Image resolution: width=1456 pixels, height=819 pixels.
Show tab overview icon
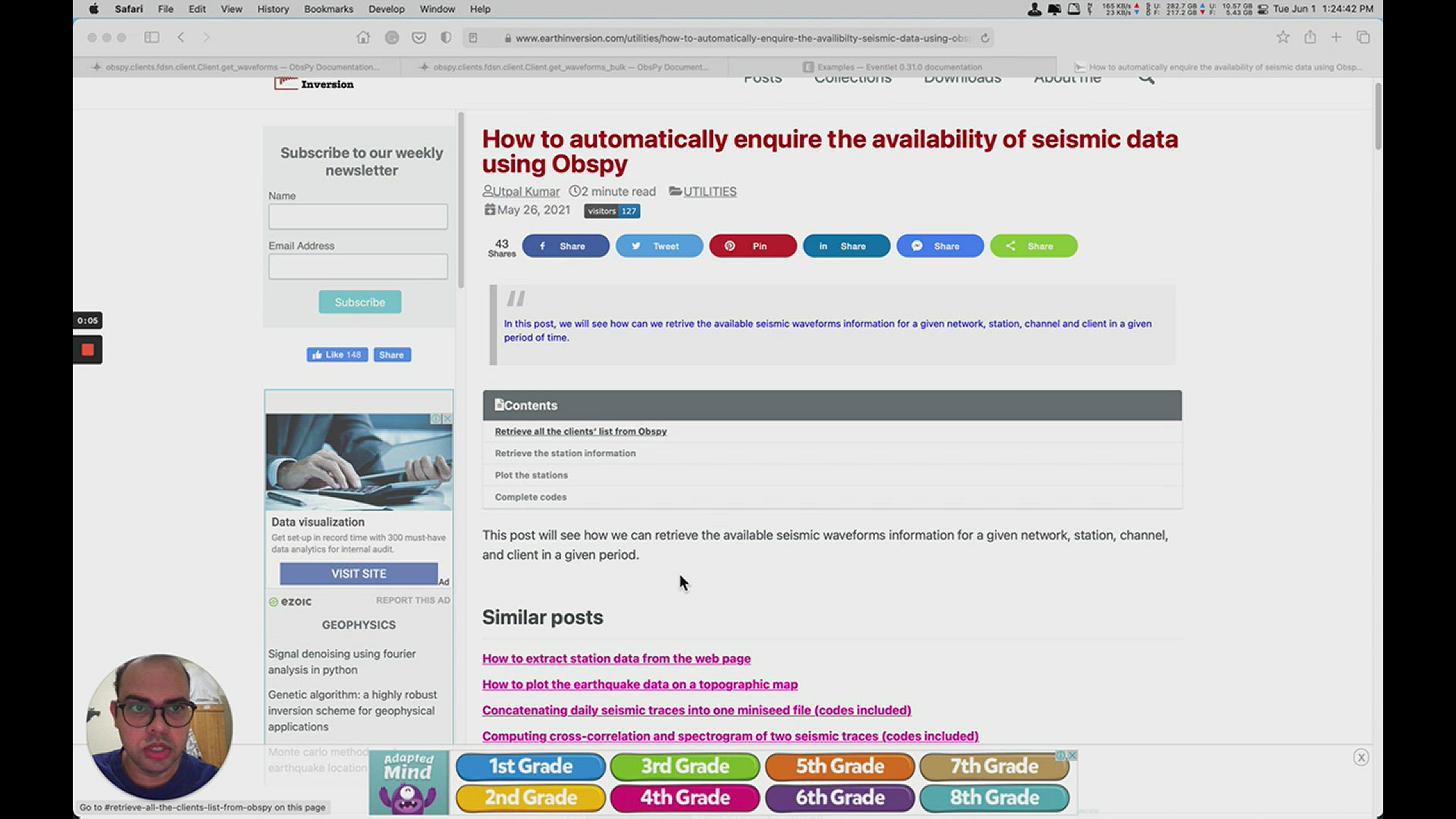tap(1363, 37)
